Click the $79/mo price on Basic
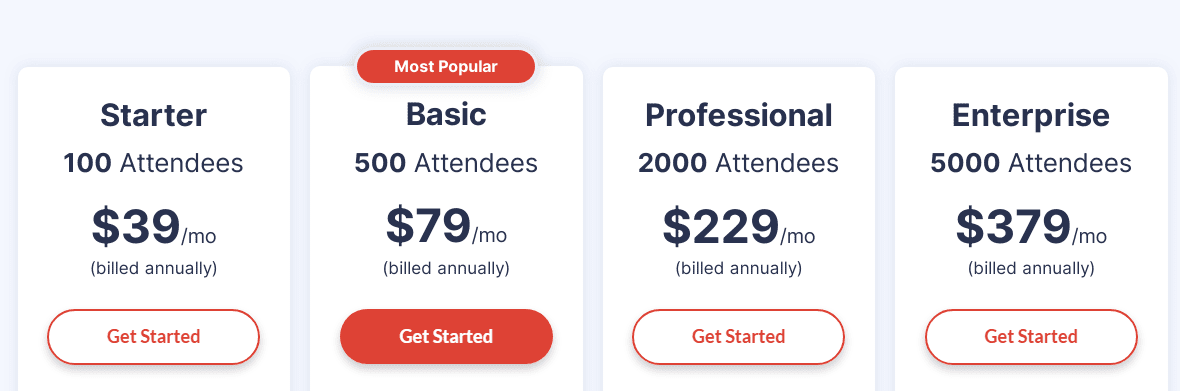1180x391 pixels. coord(446,226)
